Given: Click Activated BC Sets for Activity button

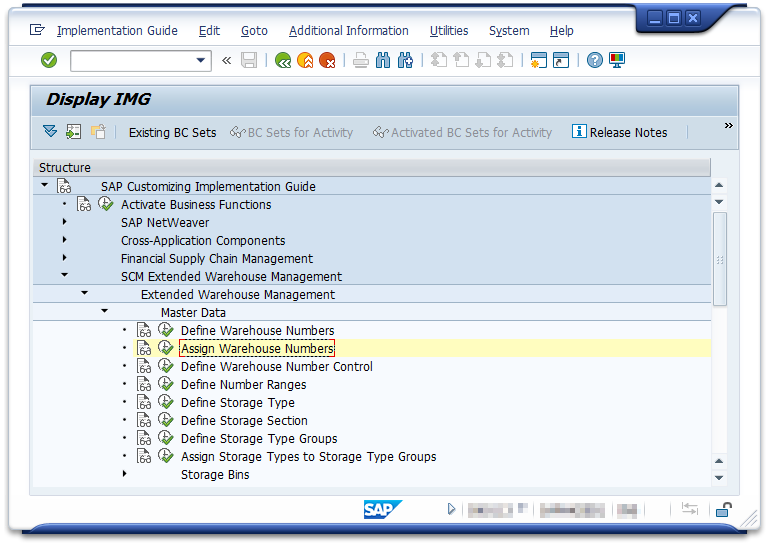Looking at the screenshot, I should pyautogui.click(x=462, y=133).
